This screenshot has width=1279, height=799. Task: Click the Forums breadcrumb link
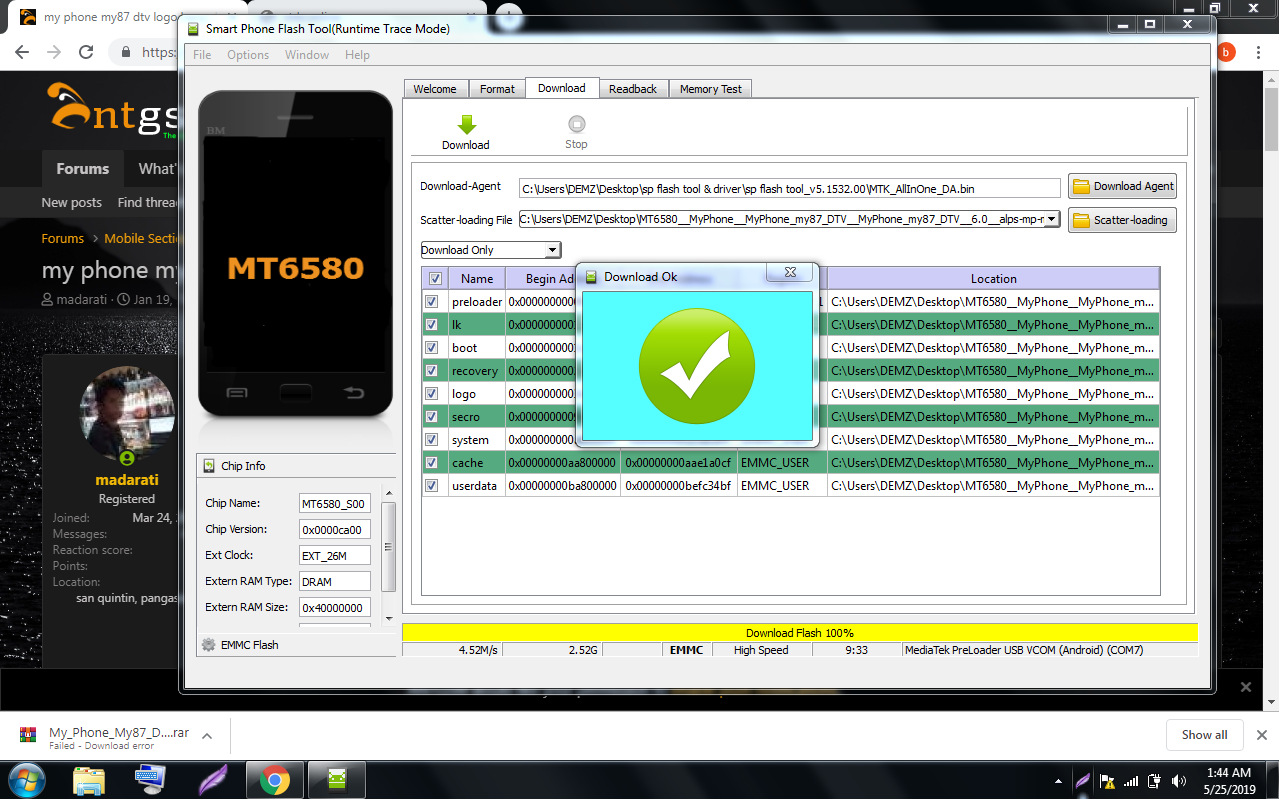point(63,238)
